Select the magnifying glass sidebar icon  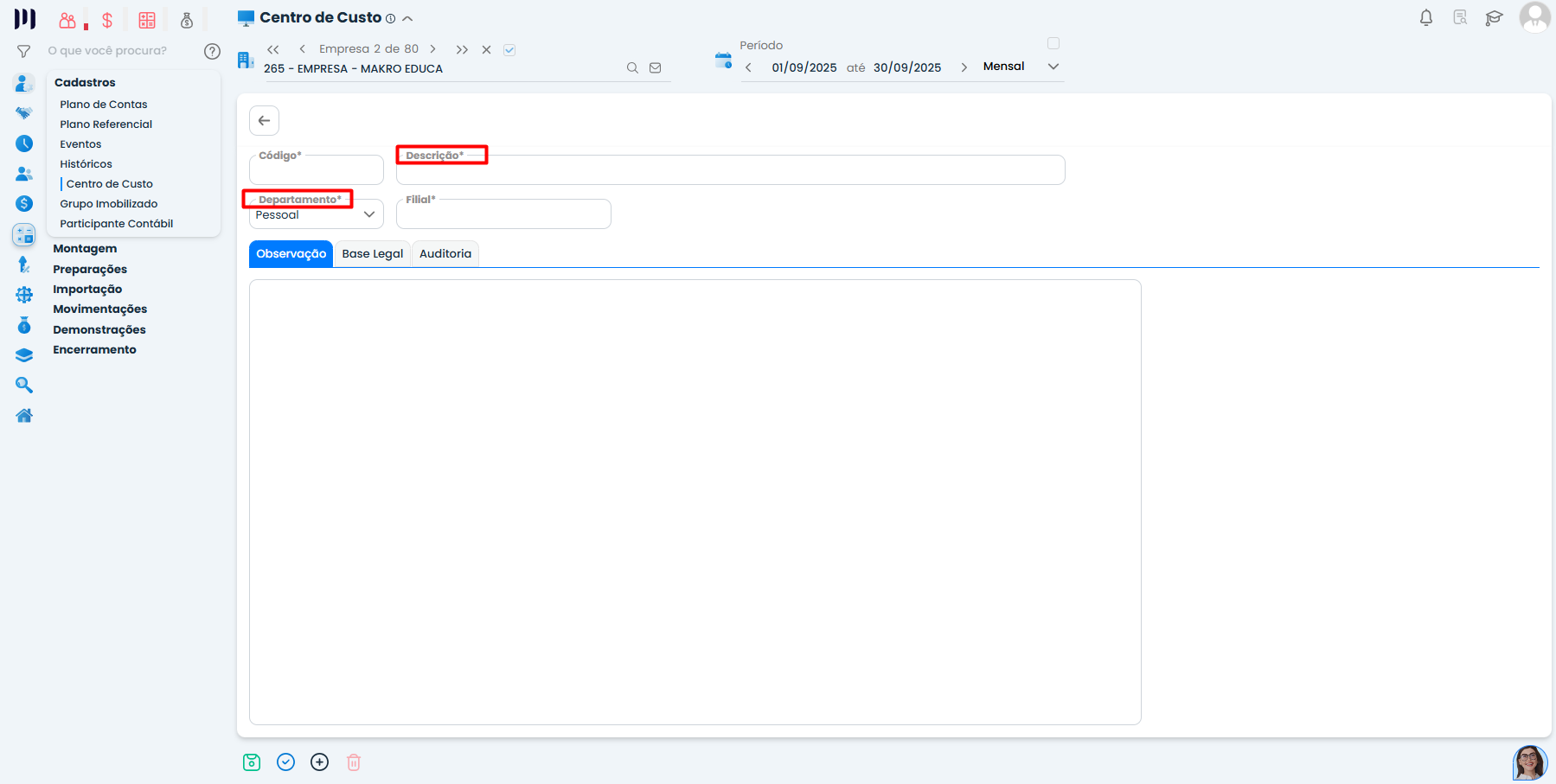click(24, 386)
